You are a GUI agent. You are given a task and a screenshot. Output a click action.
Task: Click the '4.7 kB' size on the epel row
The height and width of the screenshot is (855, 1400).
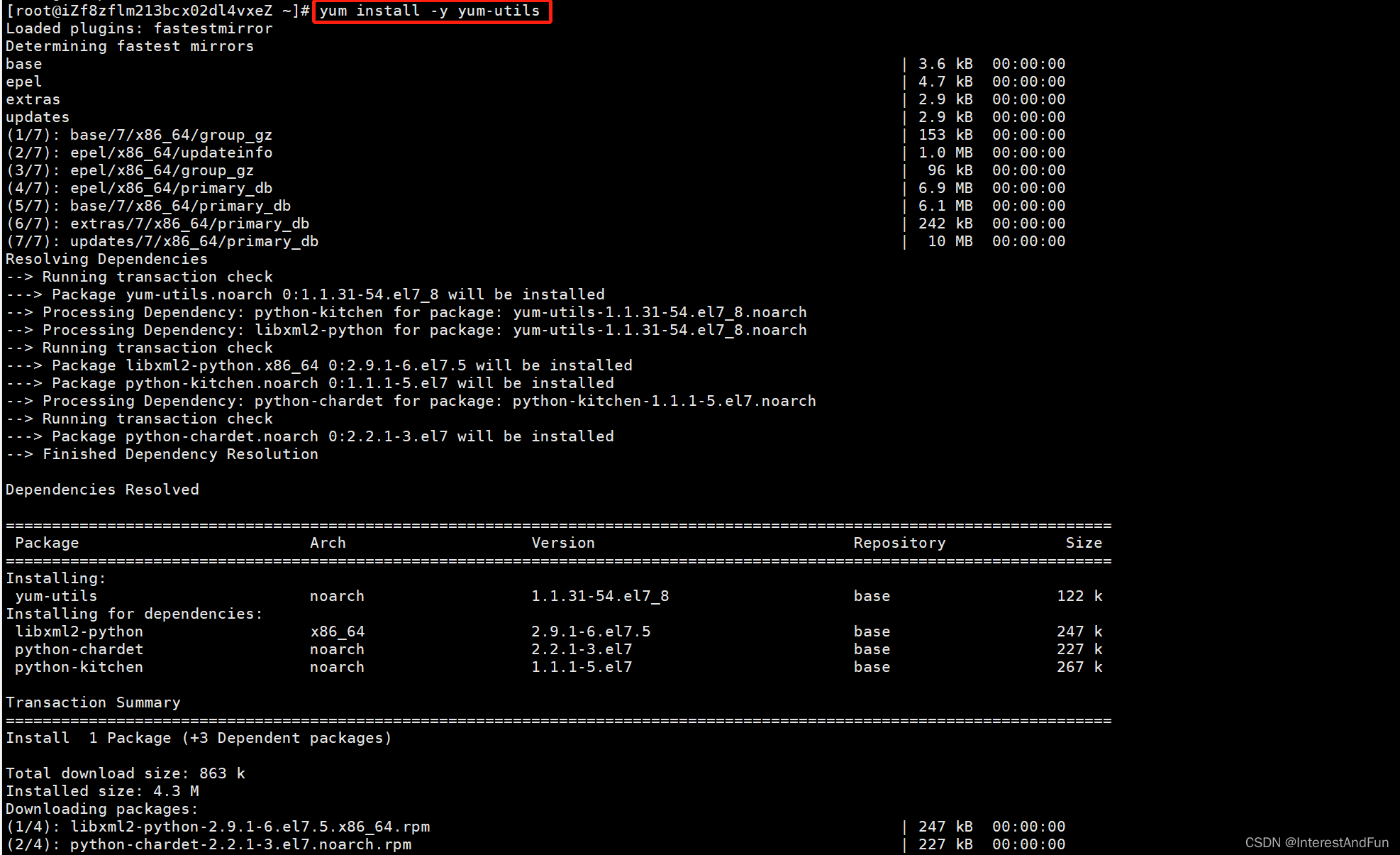tap(945, 82)
